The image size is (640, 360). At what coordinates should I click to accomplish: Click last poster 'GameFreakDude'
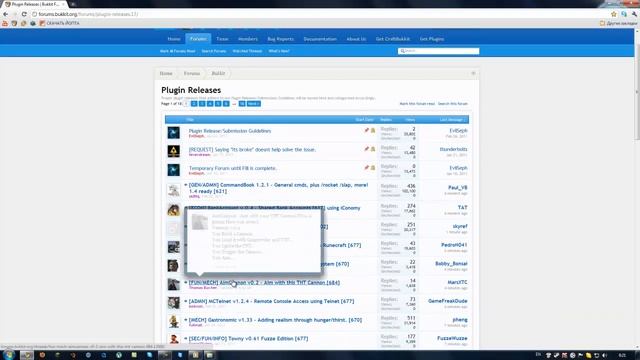448,301
